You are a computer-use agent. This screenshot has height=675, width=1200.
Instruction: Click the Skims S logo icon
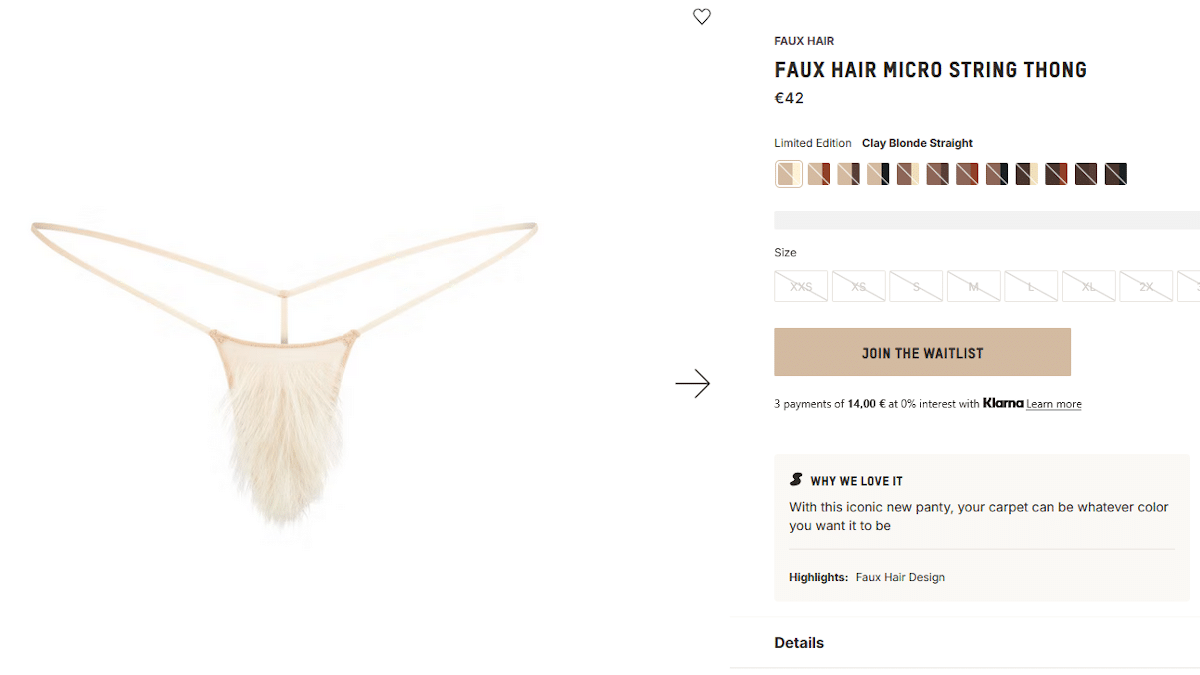796,480
